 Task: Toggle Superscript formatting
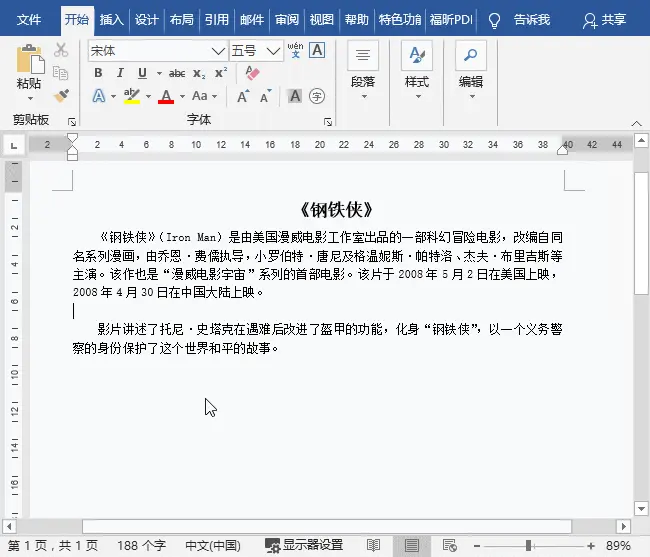coord(221,73)
